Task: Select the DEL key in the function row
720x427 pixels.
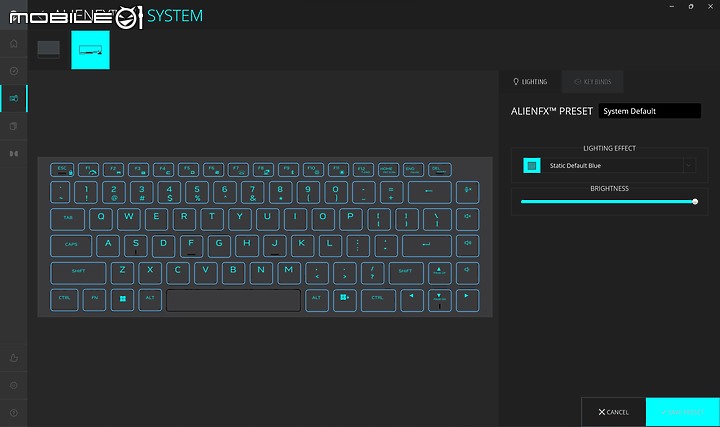Action: (x=439, y=170)
